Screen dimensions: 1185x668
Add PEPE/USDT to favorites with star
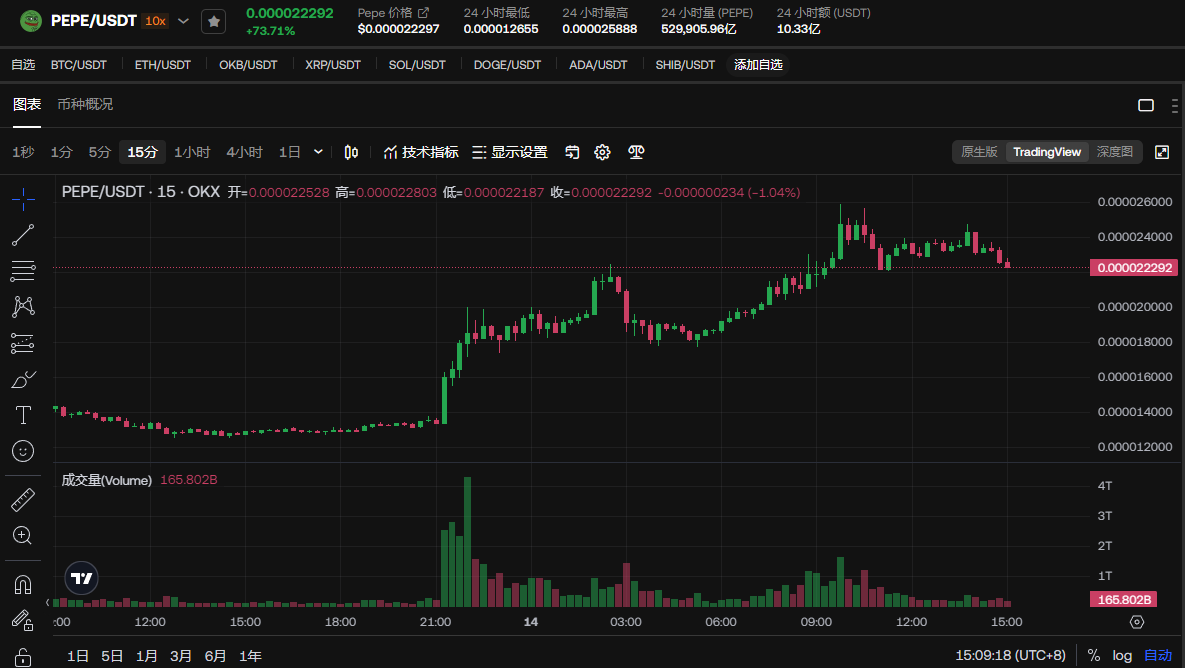[213, 21]
